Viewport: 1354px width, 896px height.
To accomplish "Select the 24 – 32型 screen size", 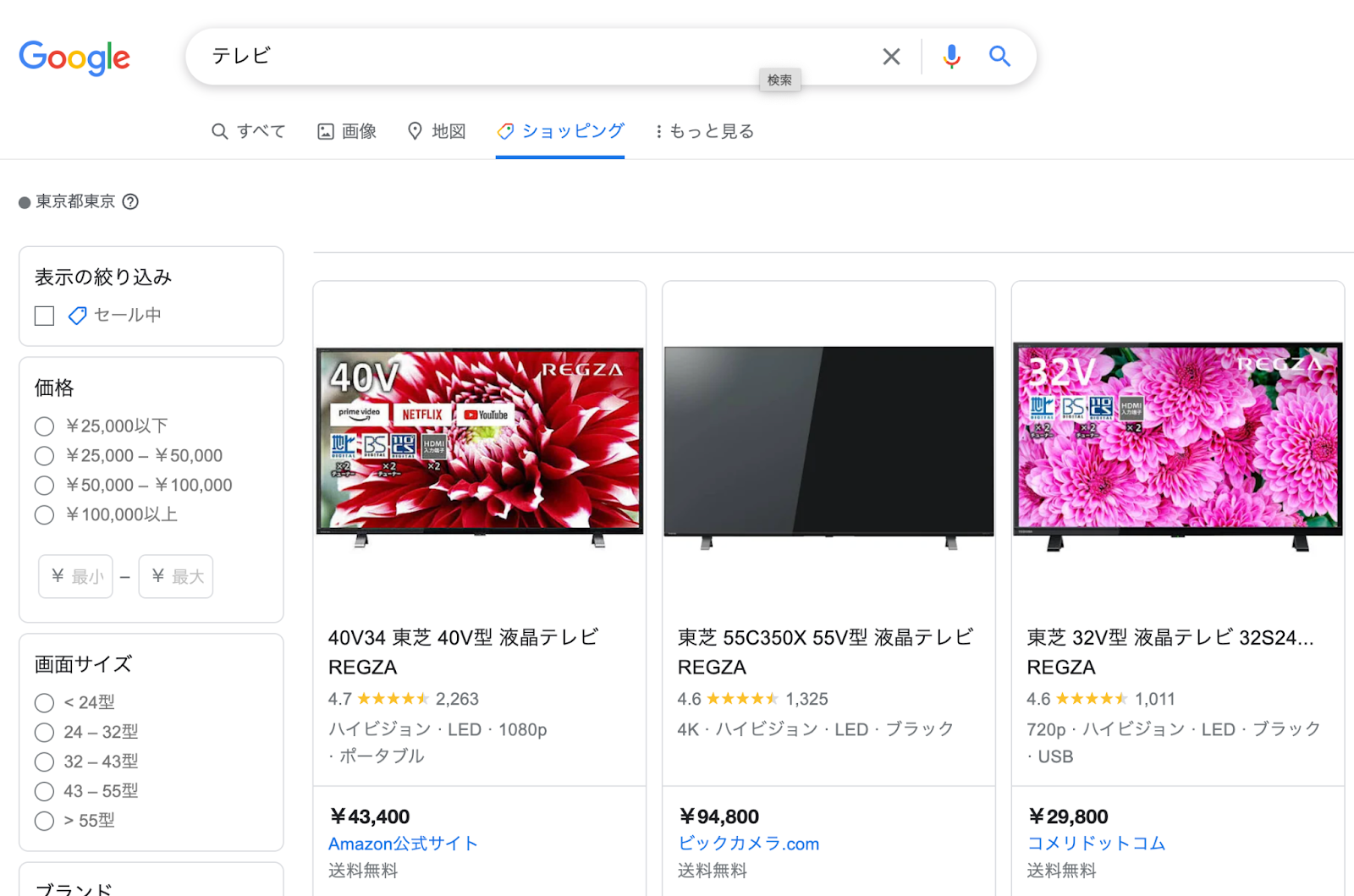I will pyautogui.click(x=44, y=732).
